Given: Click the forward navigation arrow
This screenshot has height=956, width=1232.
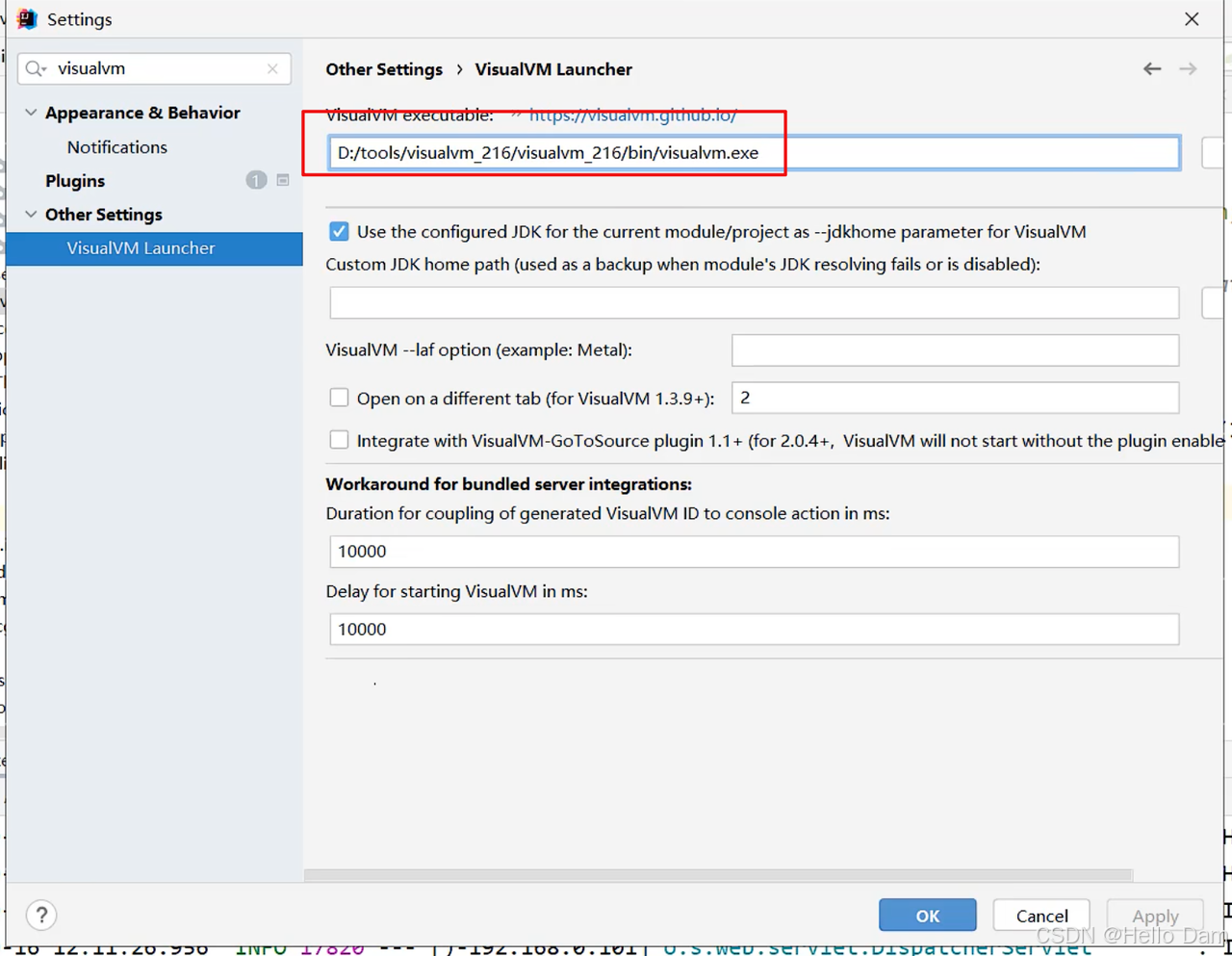Looking at the screenshot, I should 1189,68.
